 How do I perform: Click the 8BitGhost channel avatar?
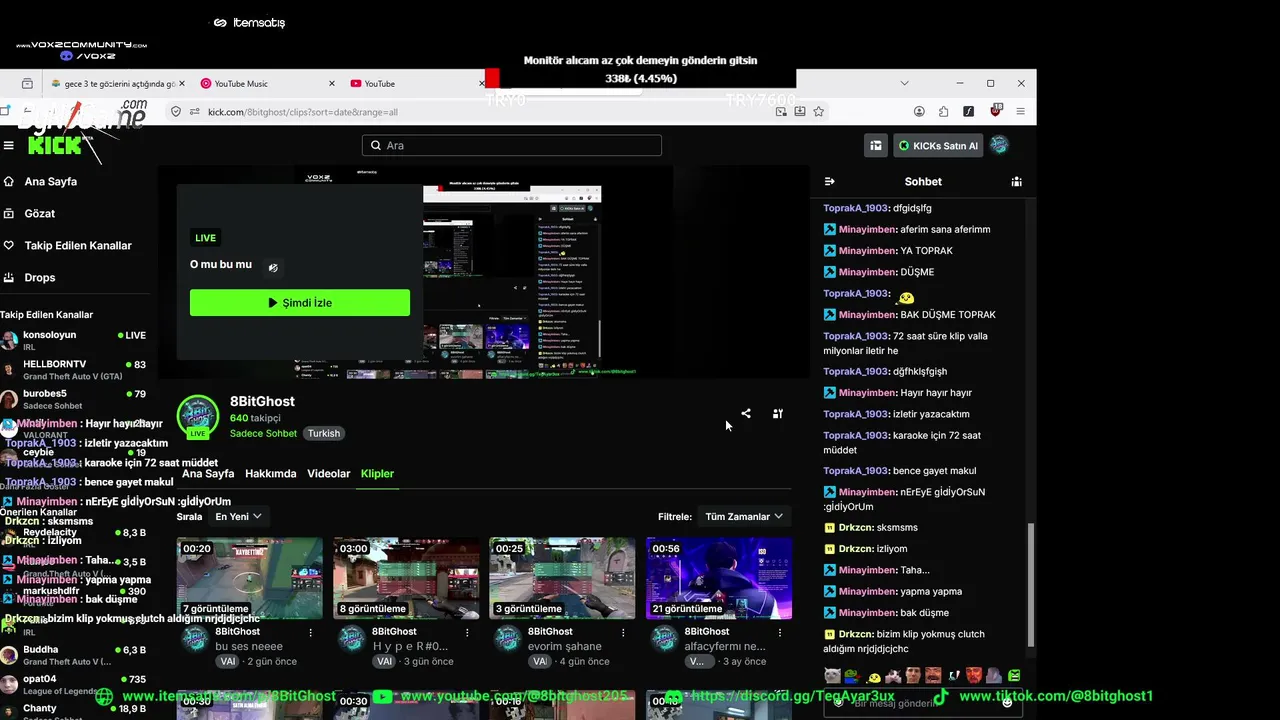(x=198, y=416)
